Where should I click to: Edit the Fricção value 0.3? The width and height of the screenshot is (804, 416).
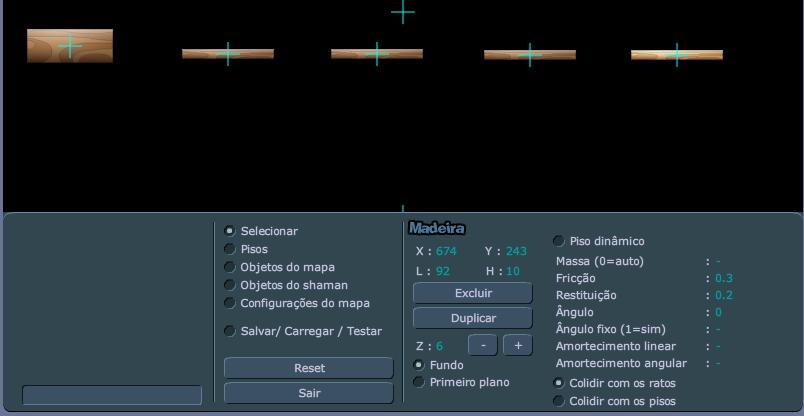click(724, 279)
